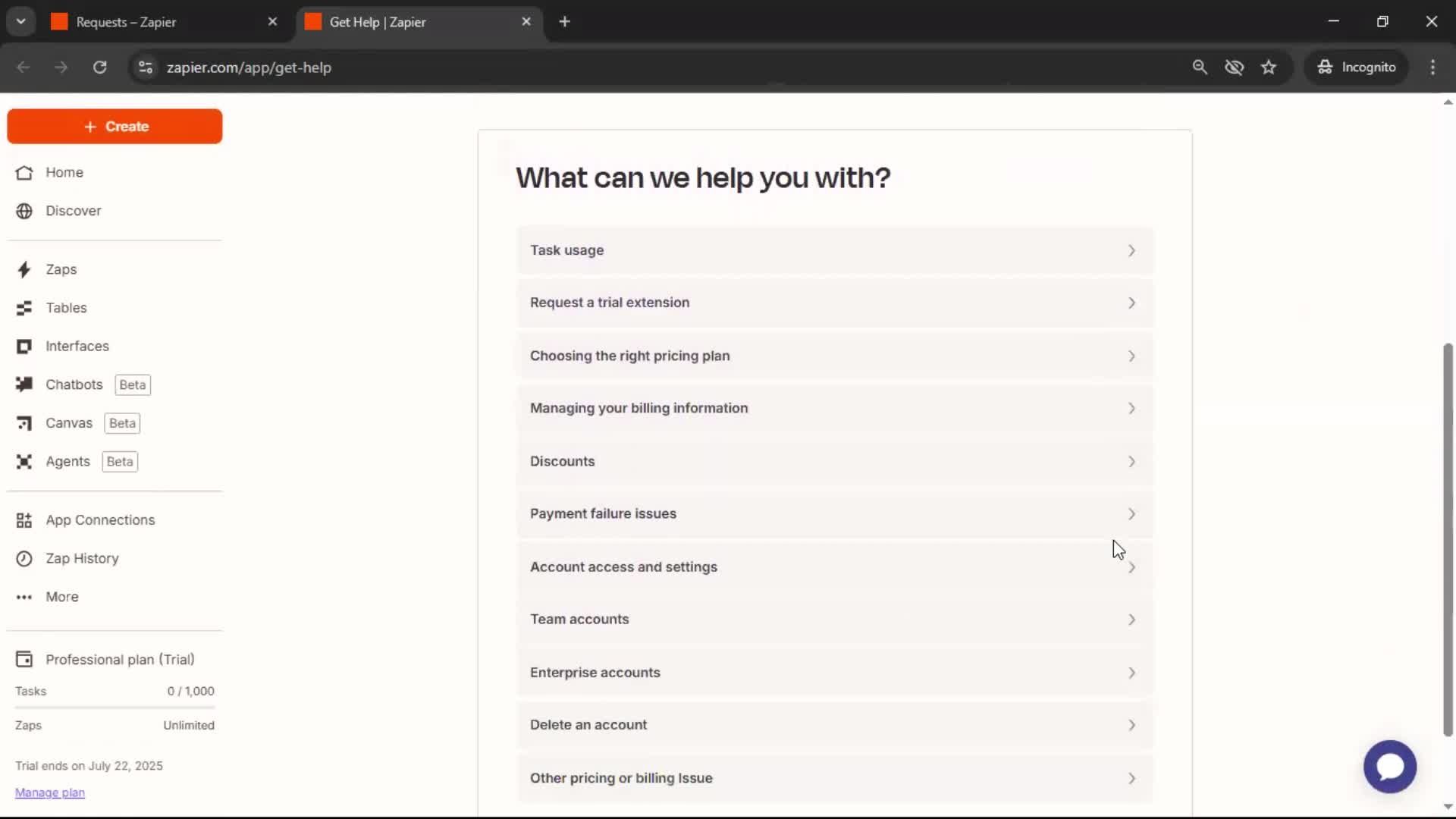This screenshot has height=819, width=1456.
Task: Go to Home in the sidebar
Action: pos(64,173)
